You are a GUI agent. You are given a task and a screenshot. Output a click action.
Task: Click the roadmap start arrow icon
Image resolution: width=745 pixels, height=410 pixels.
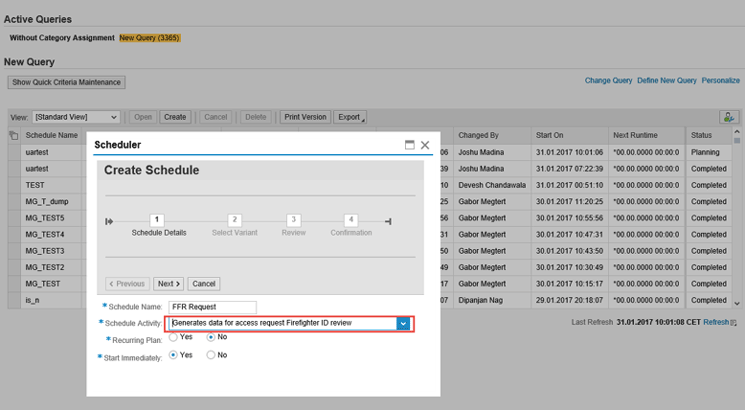[x=108, y=221]
